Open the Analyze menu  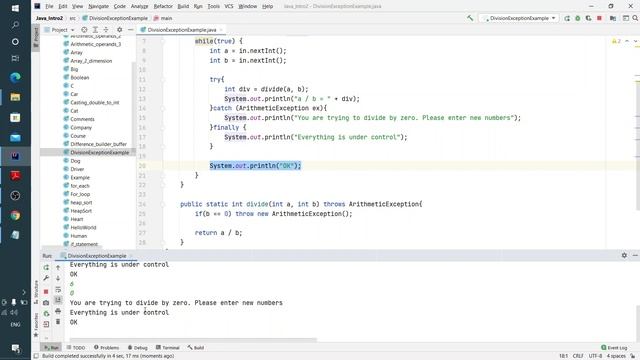[x=139, y=6]
